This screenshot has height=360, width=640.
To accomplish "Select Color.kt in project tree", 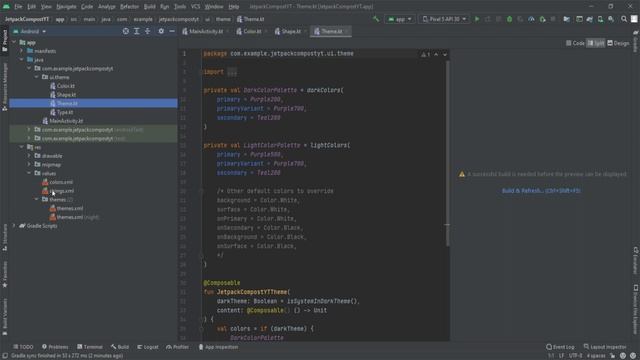I will [66, 86].
